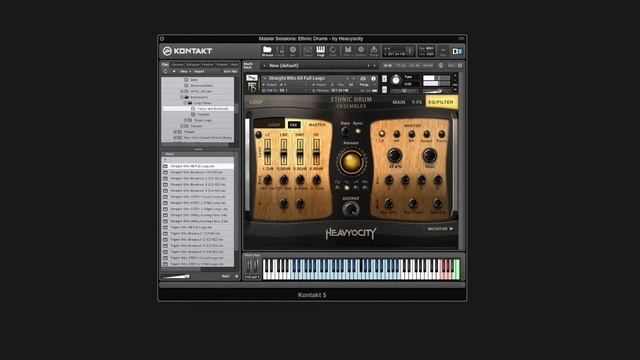640x360 pixels.
Task: Click the Rate knob
Action: click(x=345, y=131)
